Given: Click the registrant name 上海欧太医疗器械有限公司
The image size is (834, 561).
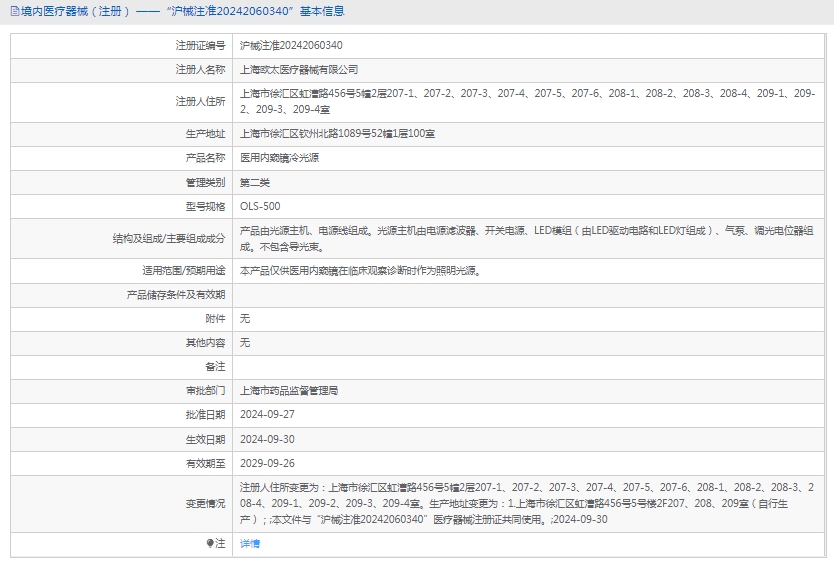Looking at the screenshot, I should [299, 70].
